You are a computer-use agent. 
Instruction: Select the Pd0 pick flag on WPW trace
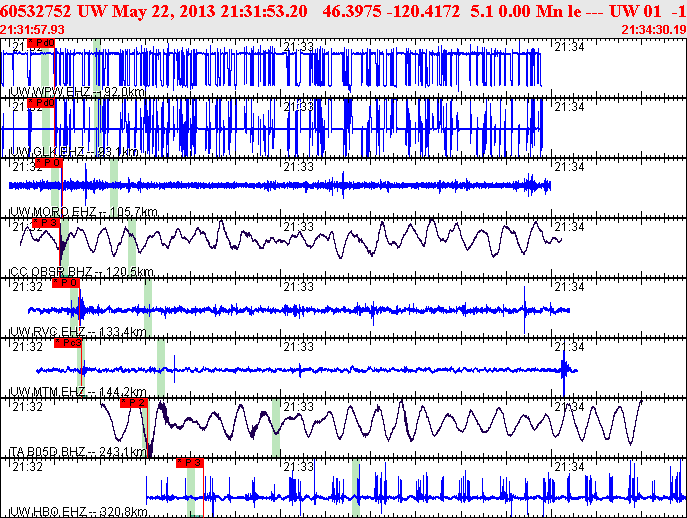pyautogui.click(x=41, y=43)
